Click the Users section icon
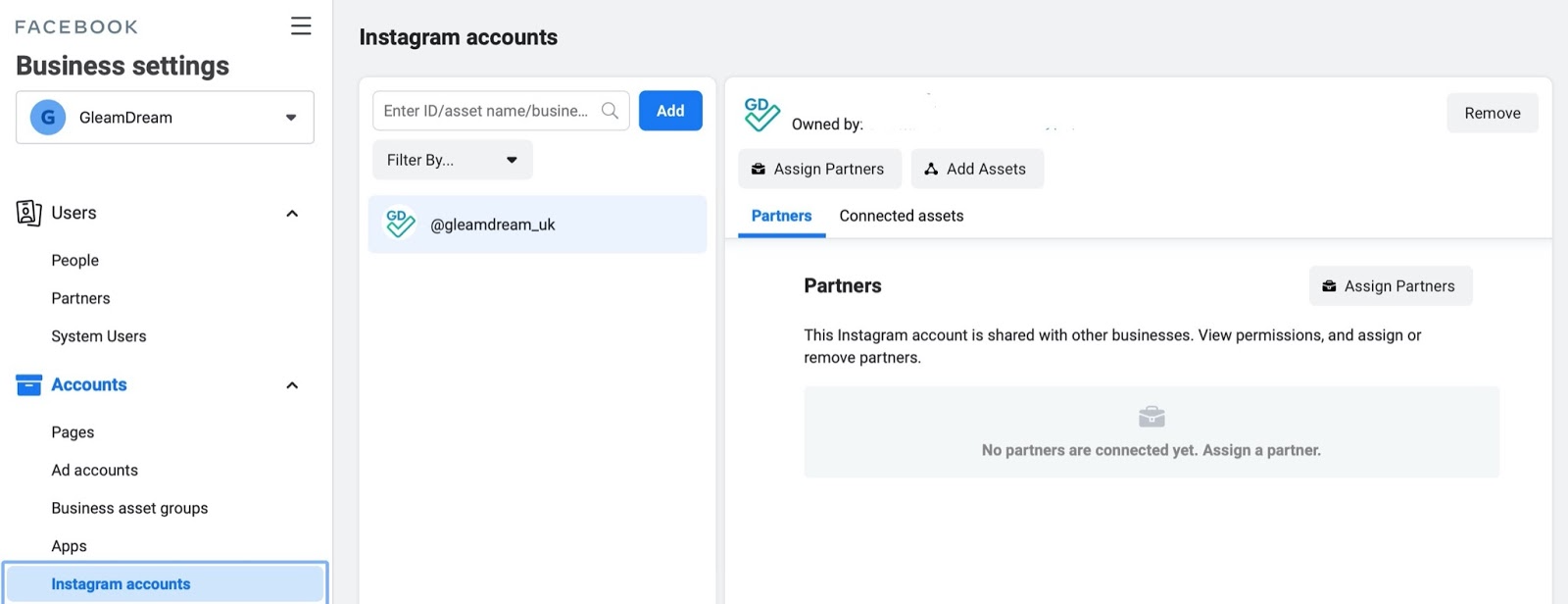Image resolution: width=1568 pixels, height=604 pixels. click(28, 213)
